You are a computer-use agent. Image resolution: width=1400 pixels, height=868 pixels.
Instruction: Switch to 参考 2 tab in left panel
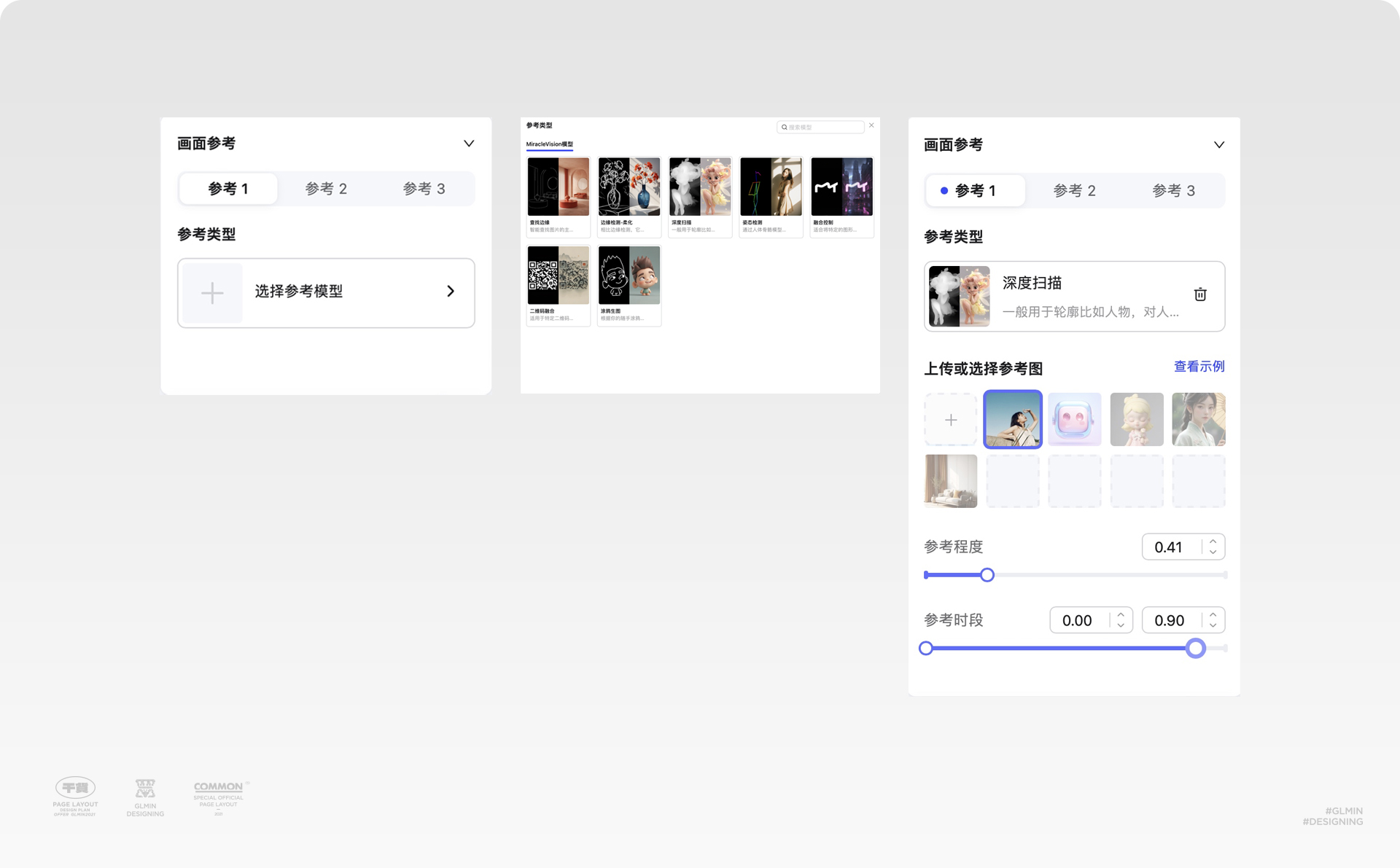click(326, 189)
